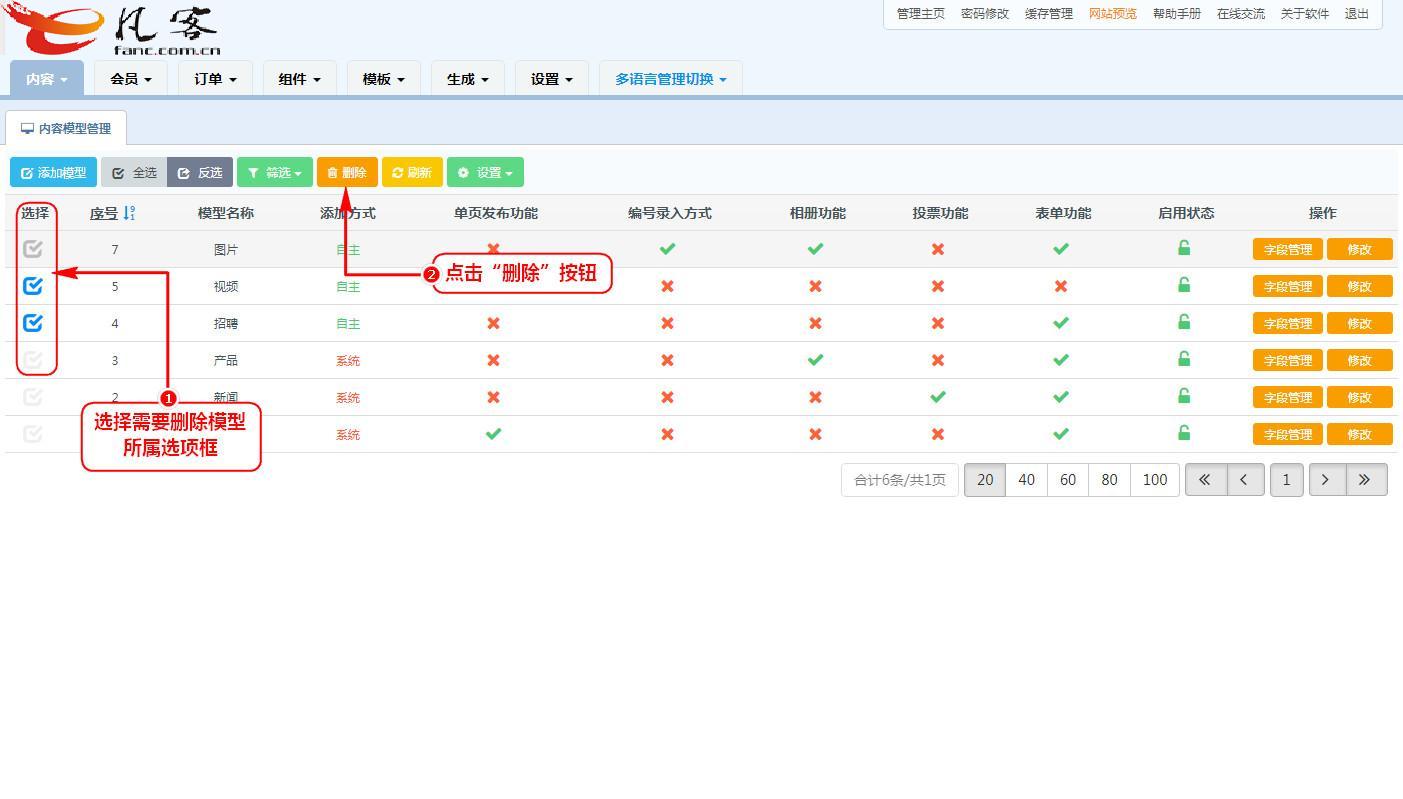Click the sort icon beside 序号 column header
The height and width of the screenshot is (799, 1403).
(x=129, y=213)
